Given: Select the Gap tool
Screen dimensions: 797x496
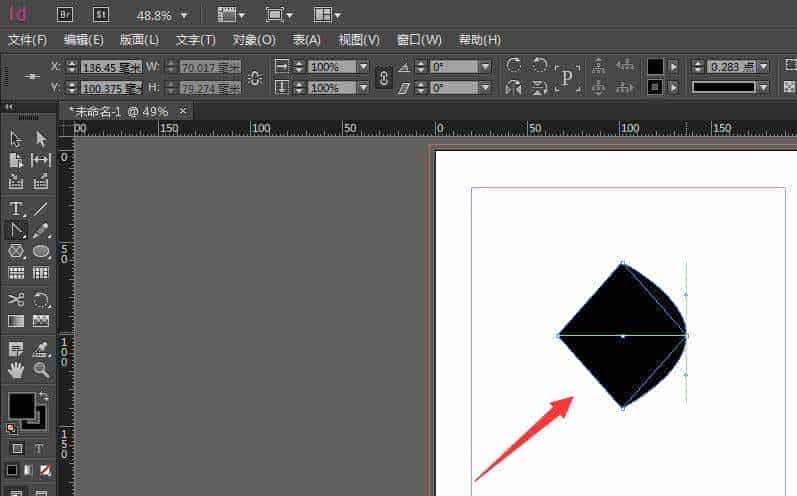Looking at the screenshot, I should click(41, 161).
